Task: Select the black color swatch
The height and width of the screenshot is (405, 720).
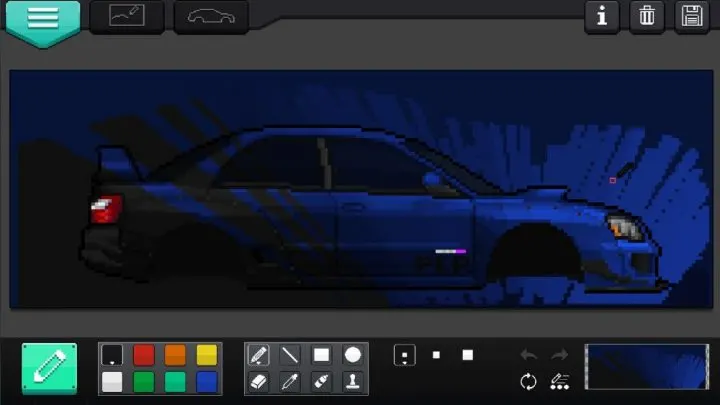Action: tap(113, 355)
